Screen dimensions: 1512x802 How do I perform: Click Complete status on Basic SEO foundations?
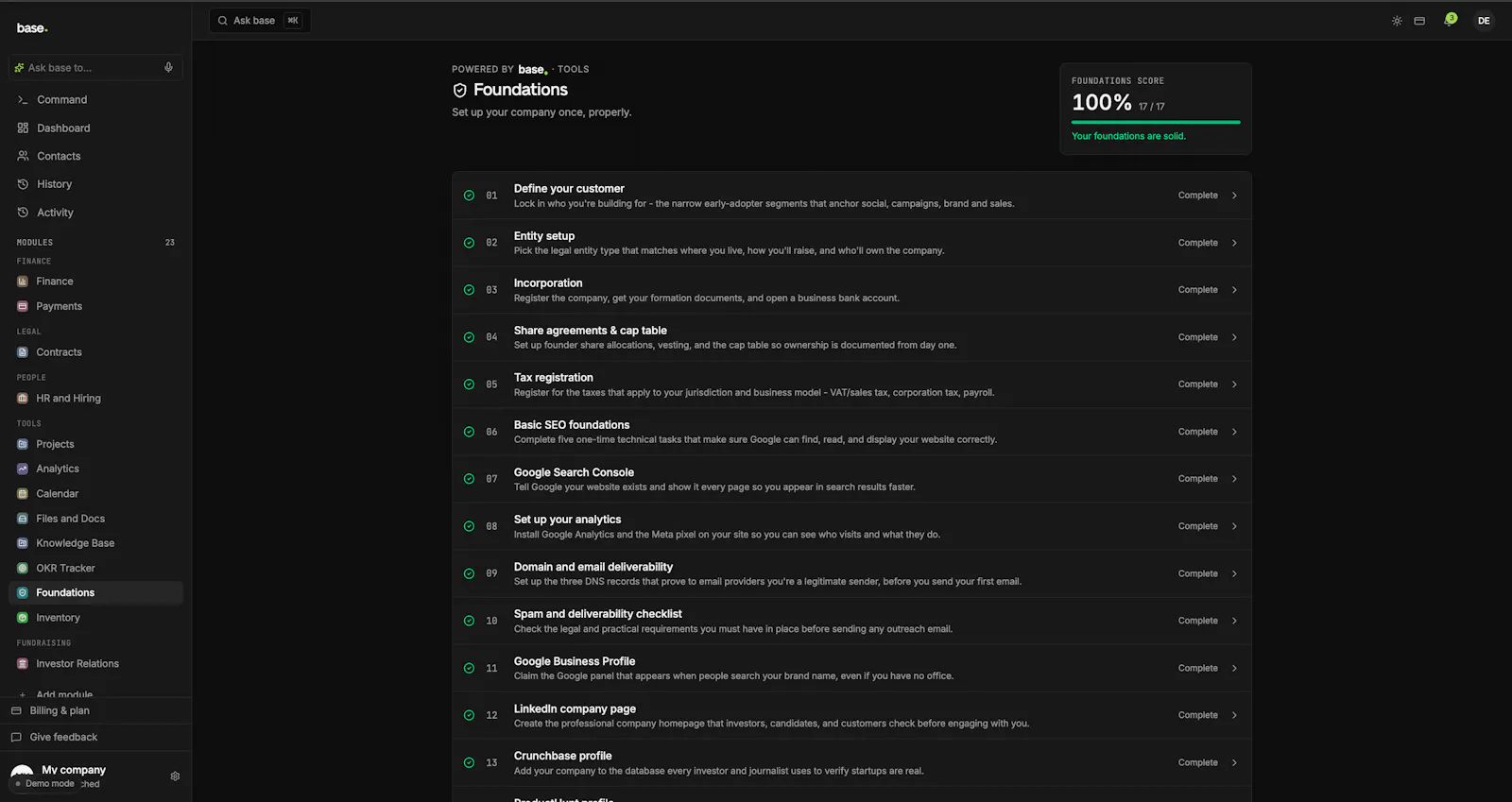pos(1197,432)
